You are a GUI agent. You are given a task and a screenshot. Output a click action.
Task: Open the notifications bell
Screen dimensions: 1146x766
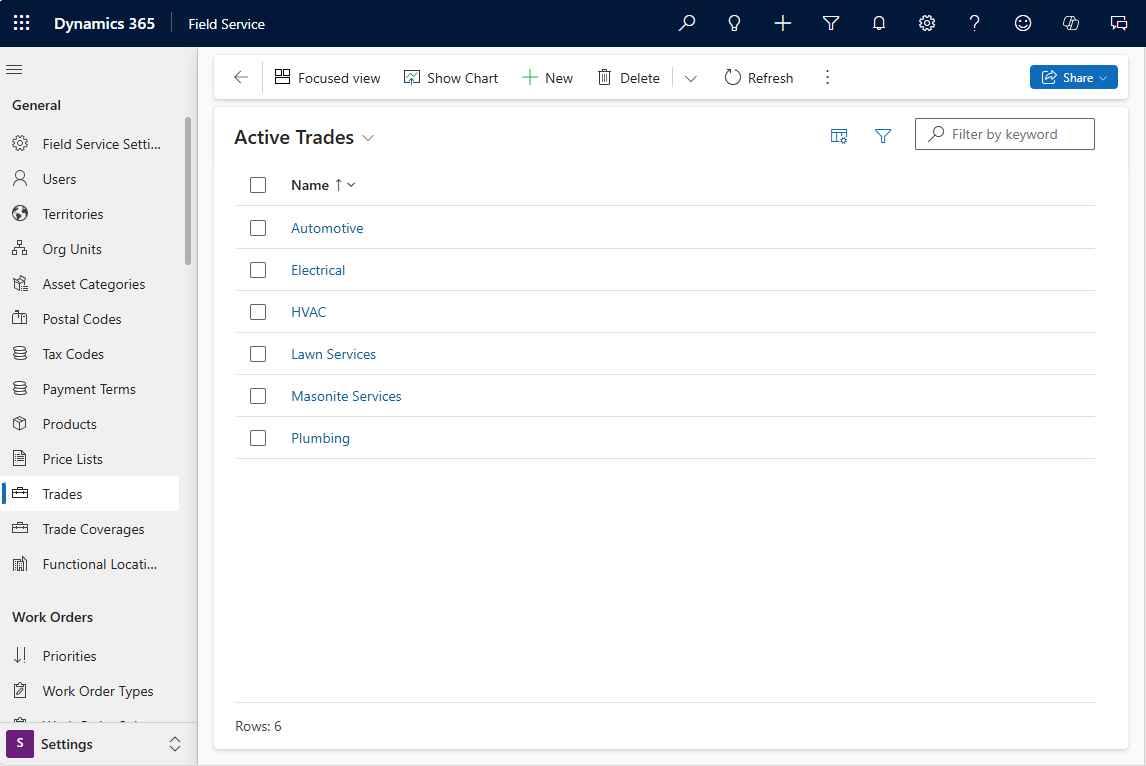point(879,23)
